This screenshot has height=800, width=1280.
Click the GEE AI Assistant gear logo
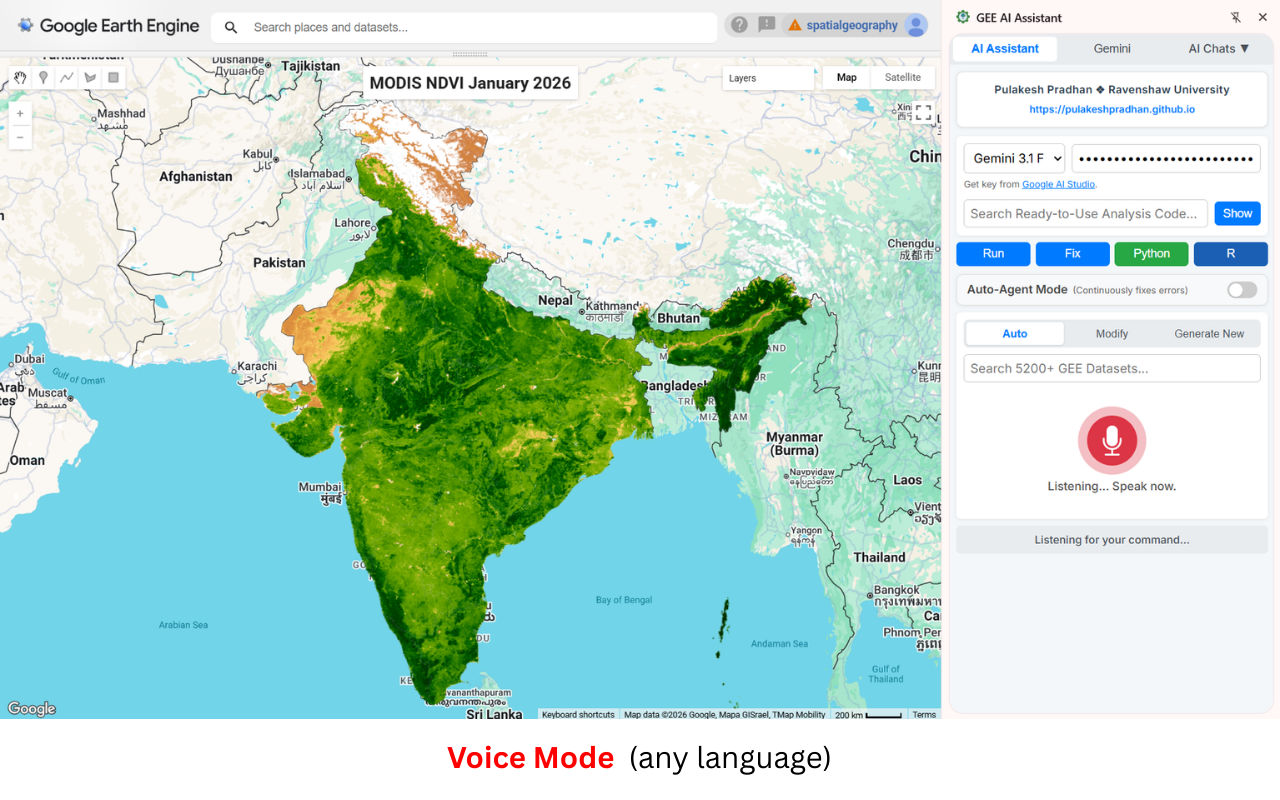963,17
